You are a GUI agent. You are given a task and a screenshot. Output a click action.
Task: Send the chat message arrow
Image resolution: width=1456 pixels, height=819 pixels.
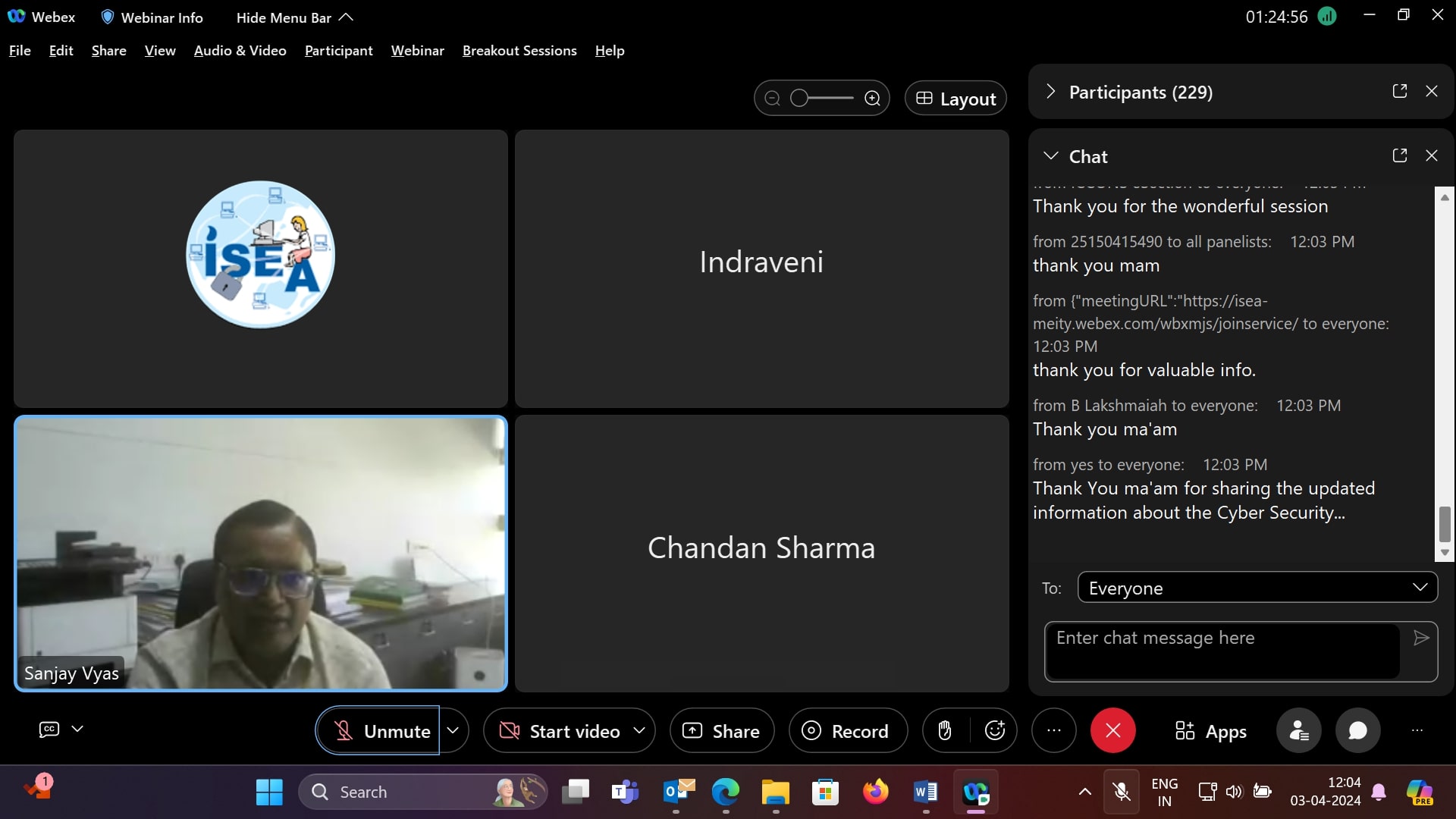[1421, 639]
